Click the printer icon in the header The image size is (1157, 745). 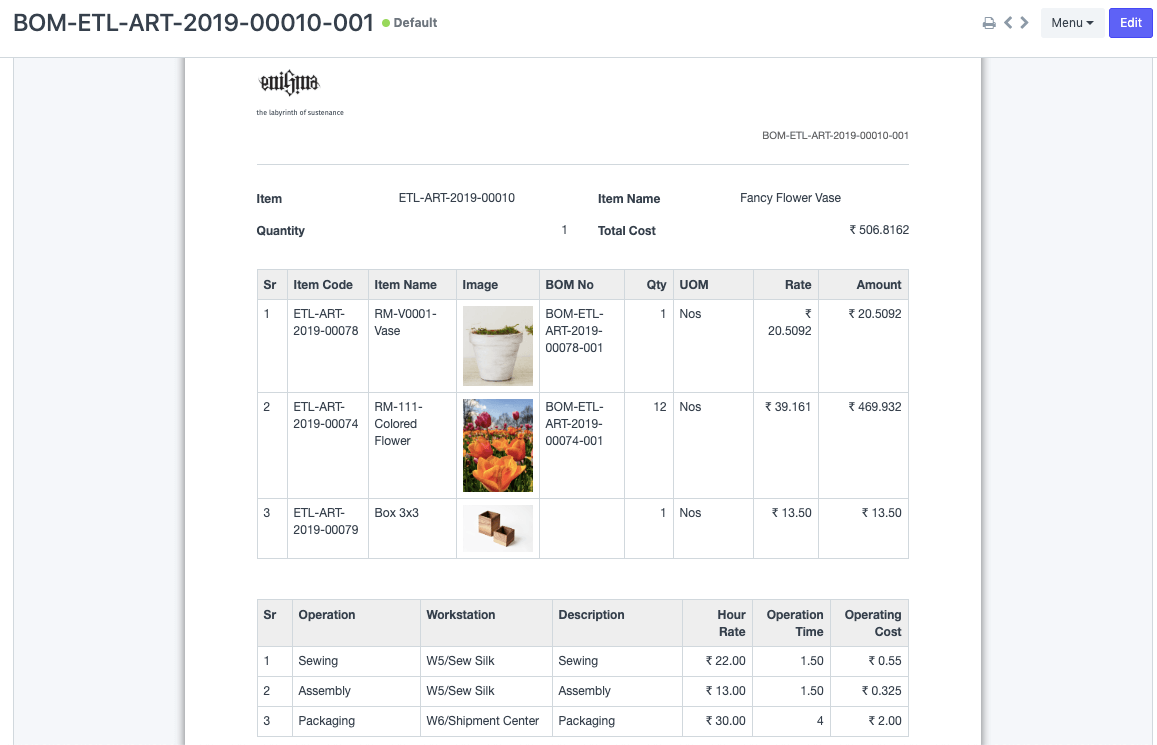(989, 23)
